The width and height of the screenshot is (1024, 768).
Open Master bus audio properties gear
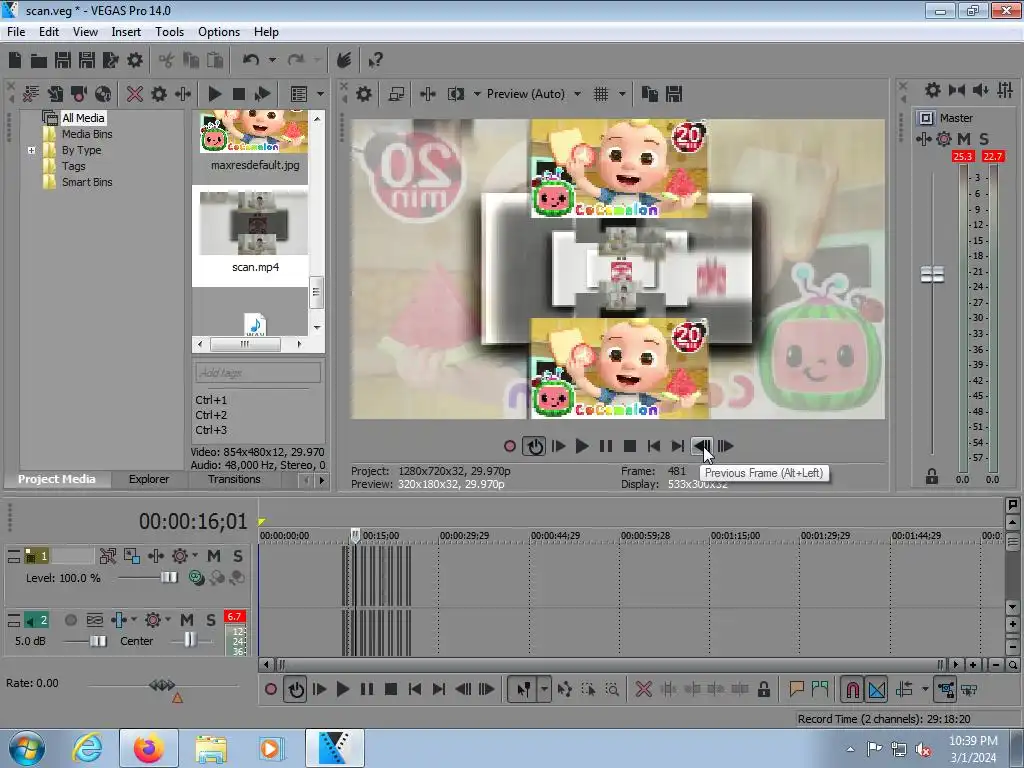[933, 90]
